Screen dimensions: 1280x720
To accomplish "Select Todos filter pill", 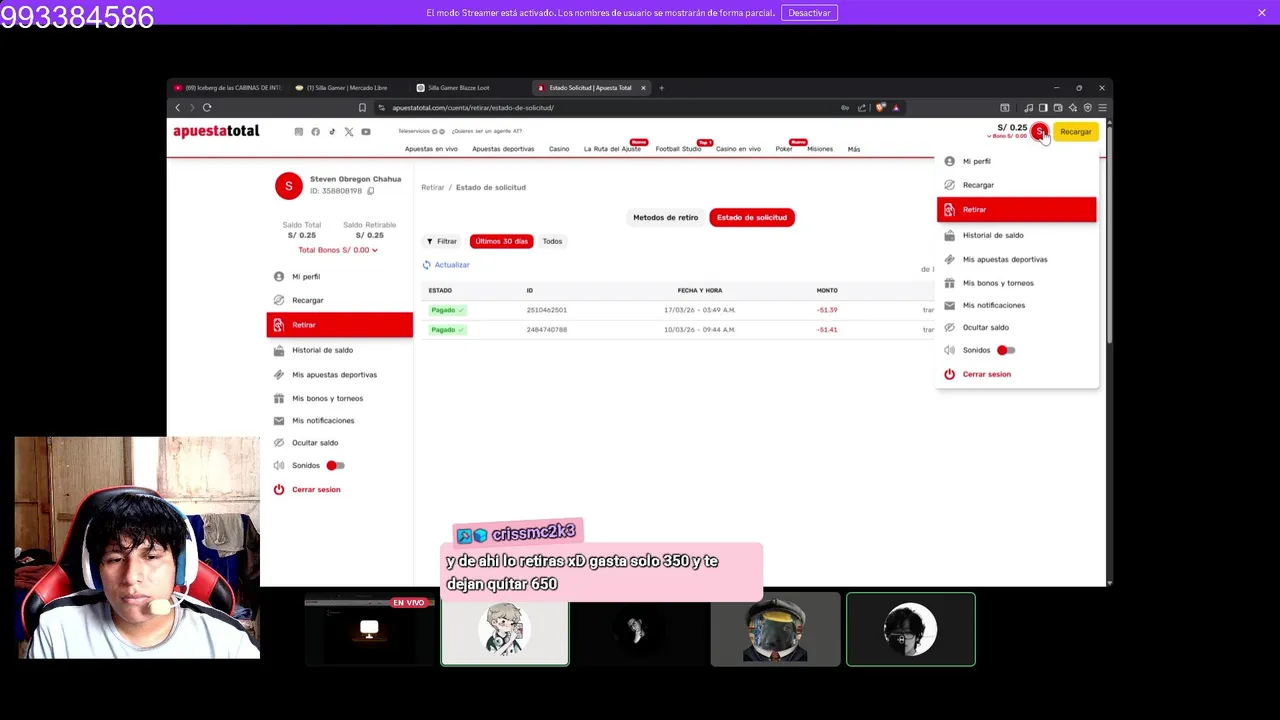I will [552, 241].
